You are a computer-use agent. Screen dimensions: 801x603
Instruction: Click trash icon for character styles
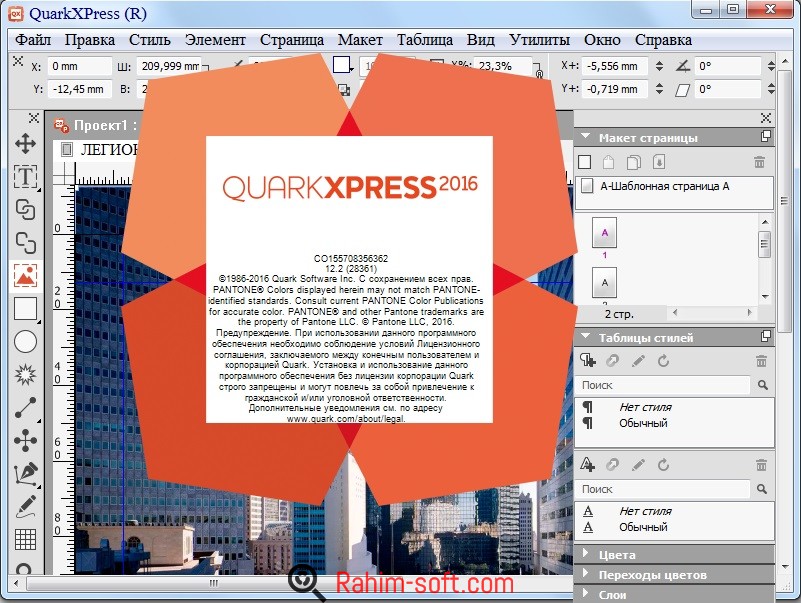(x=761, y=465)
